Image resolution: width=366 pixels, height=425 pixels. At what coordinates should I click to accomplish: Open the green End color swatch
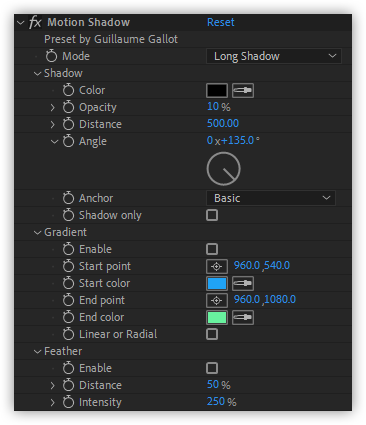pyautogui.click(x=217, y=317)
